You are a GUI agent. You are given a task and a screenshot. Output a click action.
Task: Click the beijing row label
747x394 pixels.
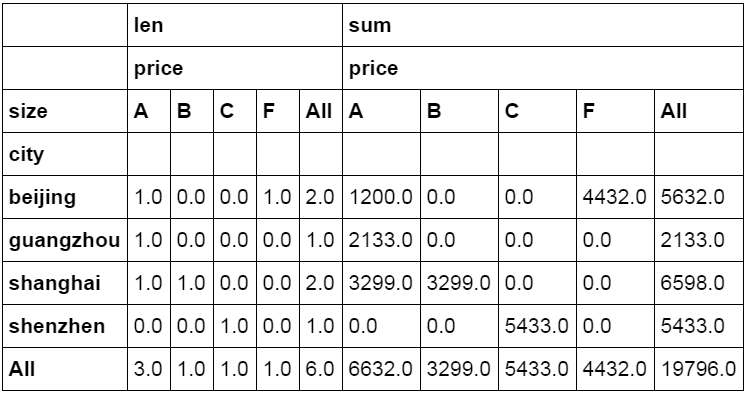click(x=42, y=197)
